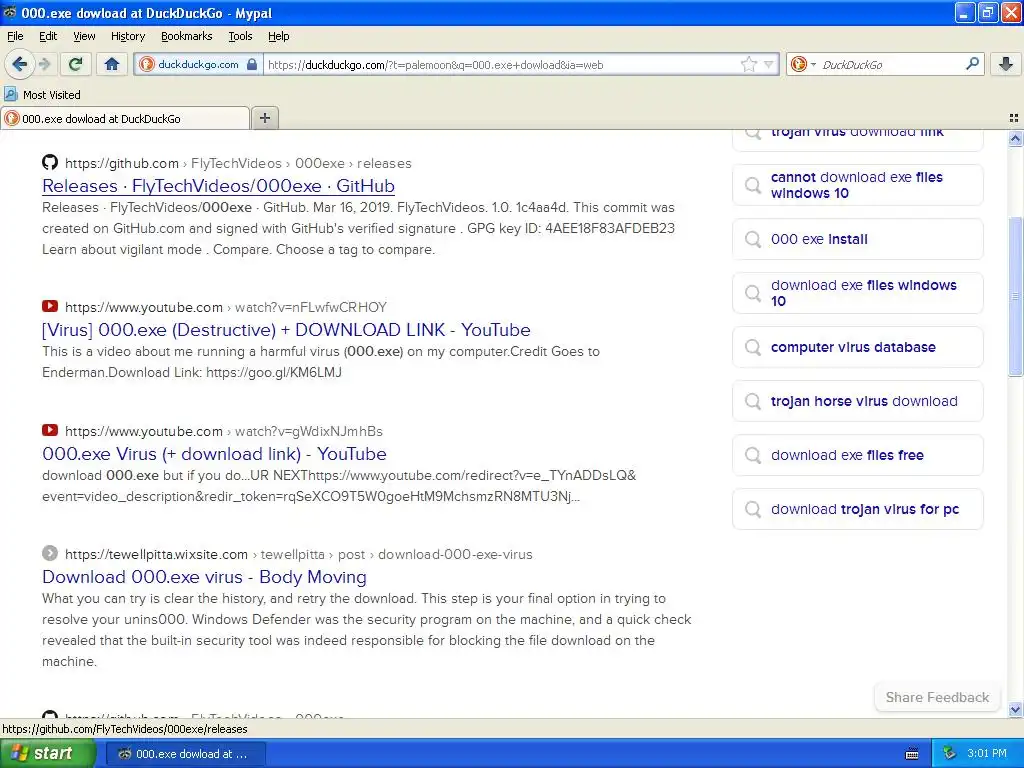Open a new tab with plus button
The height and width of the screenshot is (768, 1024).
click(264, 118)
